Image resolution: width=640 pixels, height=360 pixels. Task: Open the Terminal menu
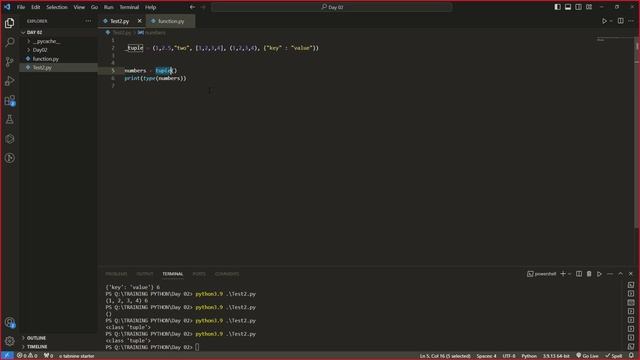point(129,7)
